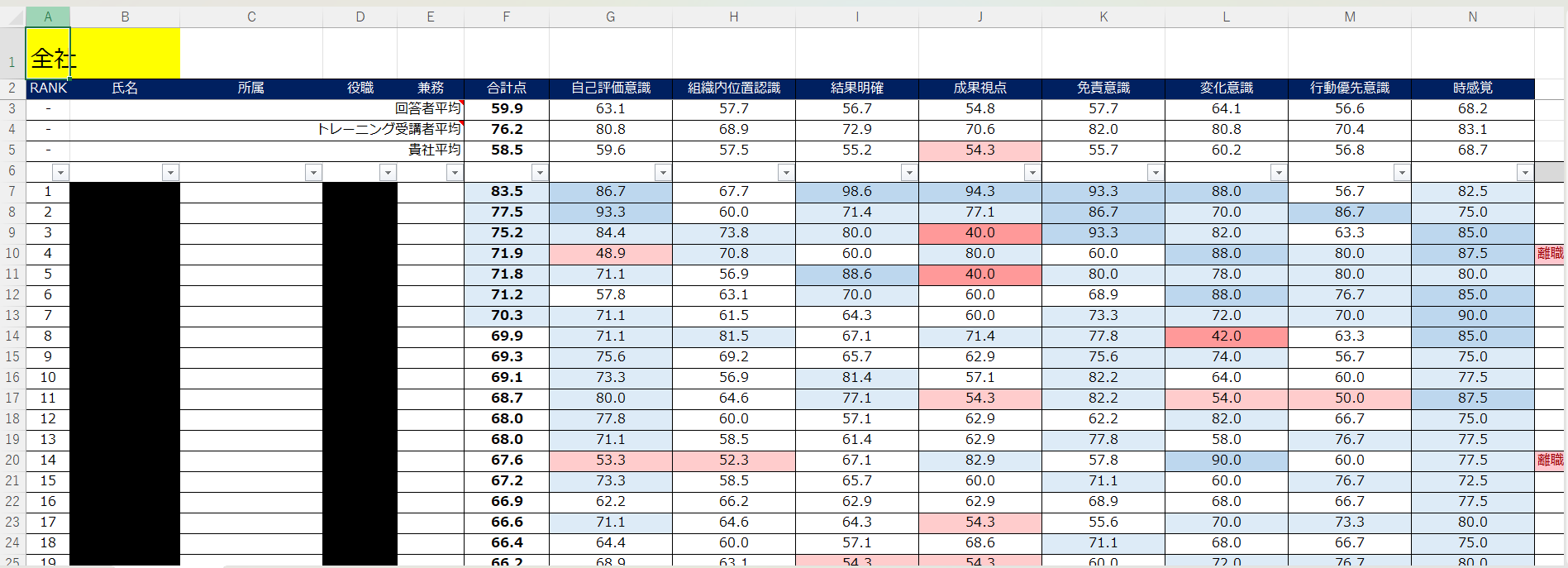This screenshot has height=568, width=1568.
Task: Click the 兼務 column filter button
Action: (x=455, y=172)
